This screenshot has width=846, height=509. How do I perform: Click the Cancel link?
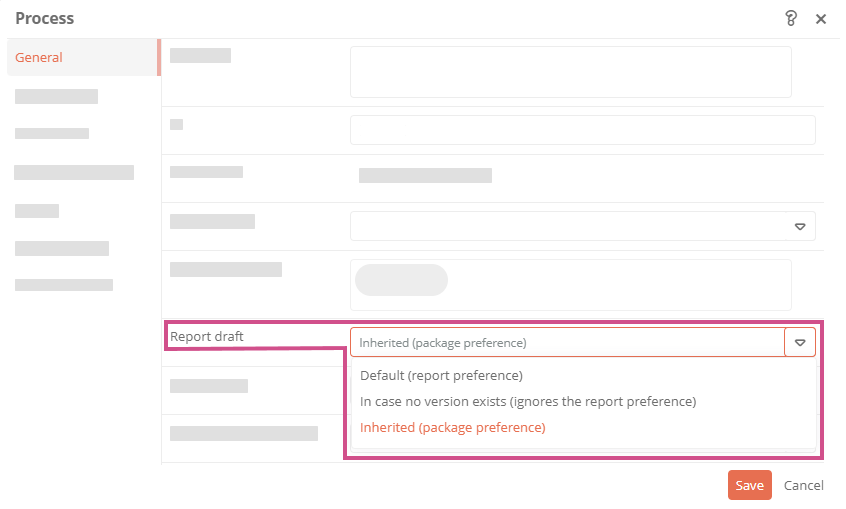point(803,485)
